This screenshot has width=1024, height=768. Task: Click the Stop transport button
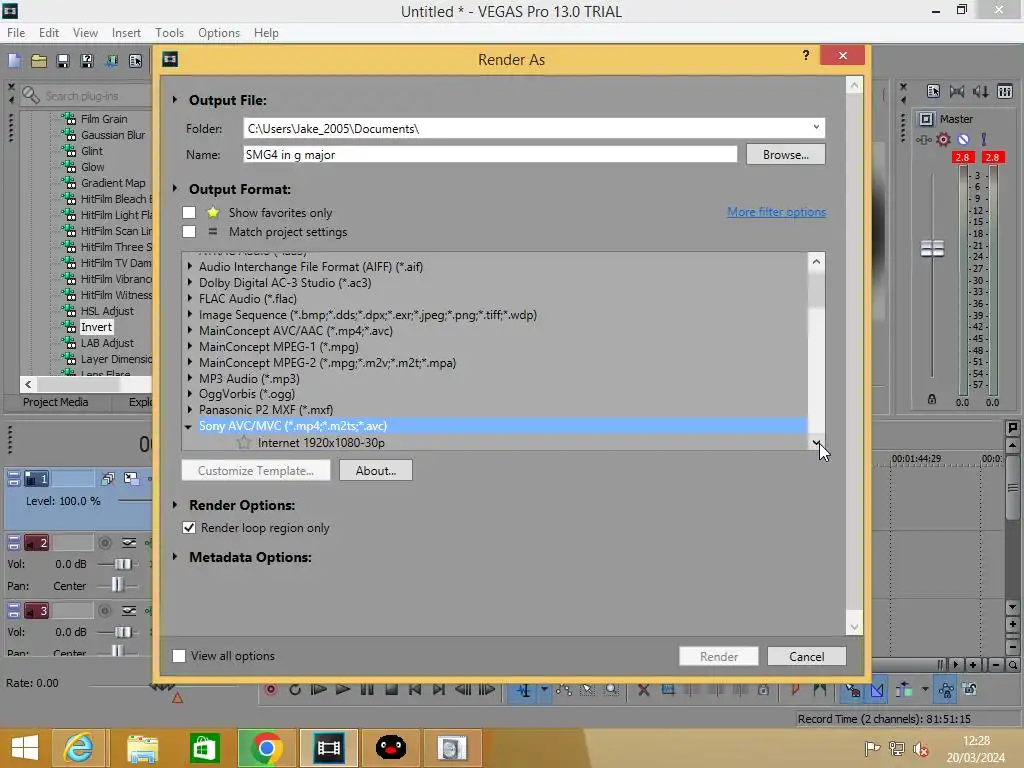point(391,690)
